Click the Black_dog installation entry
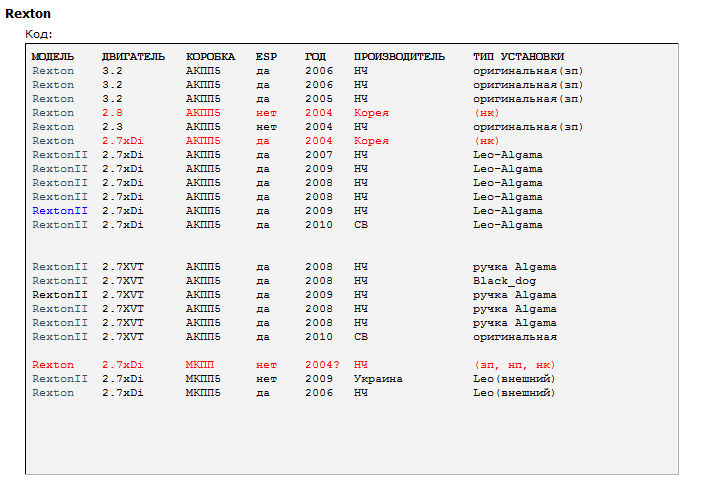This screenshot has height=490, width=719. (x=504, y=281)
